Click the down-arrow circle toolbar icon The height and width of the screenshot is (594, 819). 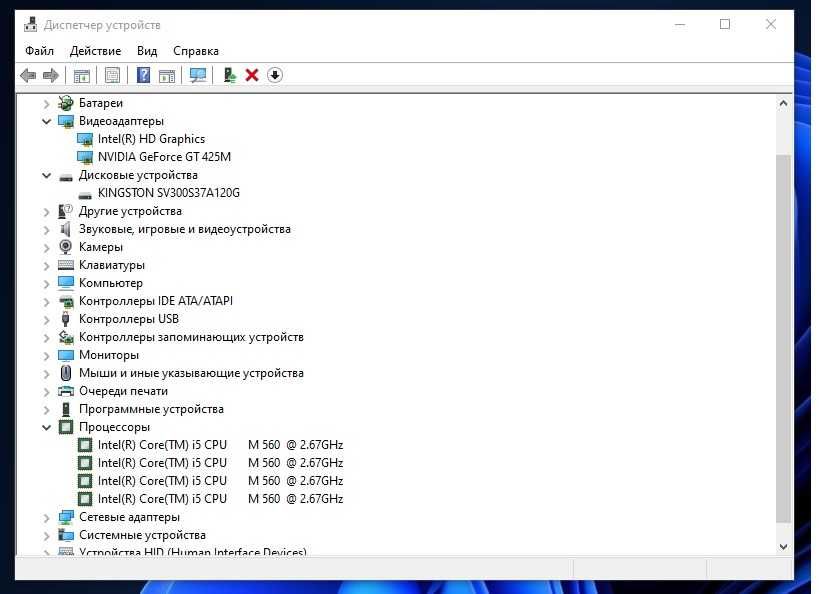point(275,75)
